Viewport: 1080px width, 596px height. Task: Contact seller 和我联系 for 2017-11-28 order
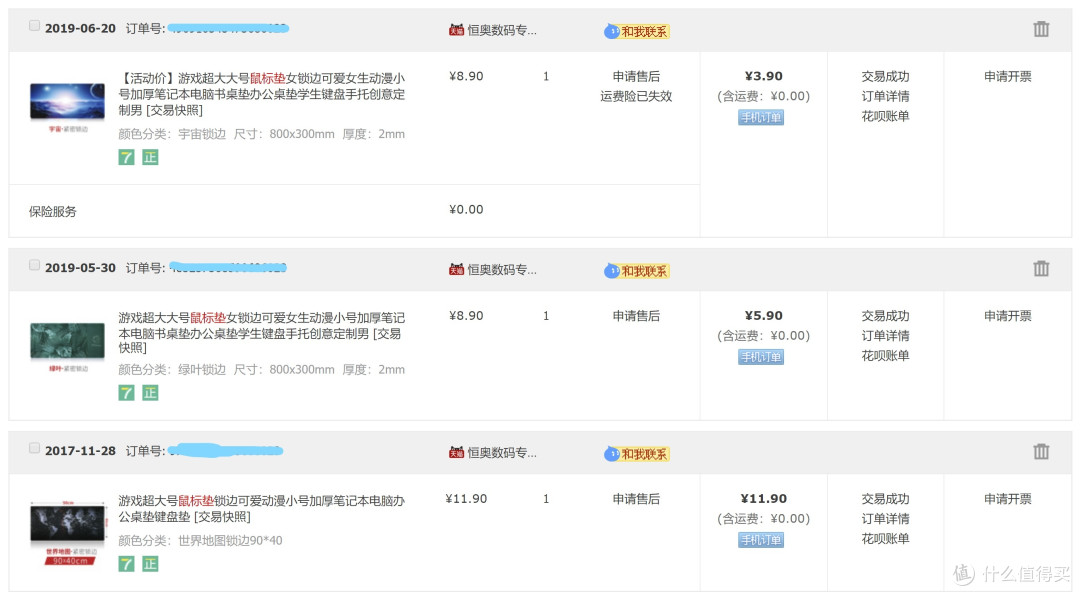click(637, 454)
